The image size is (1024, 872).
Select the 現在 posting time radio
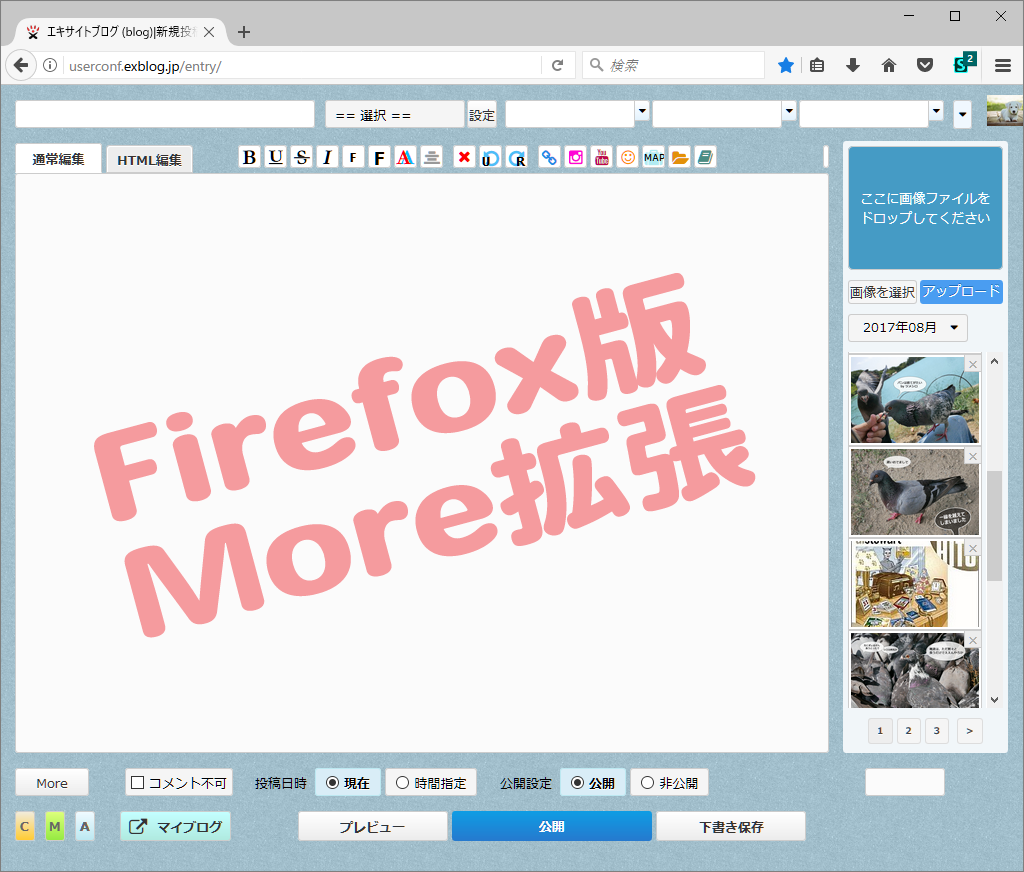(332, 783)
